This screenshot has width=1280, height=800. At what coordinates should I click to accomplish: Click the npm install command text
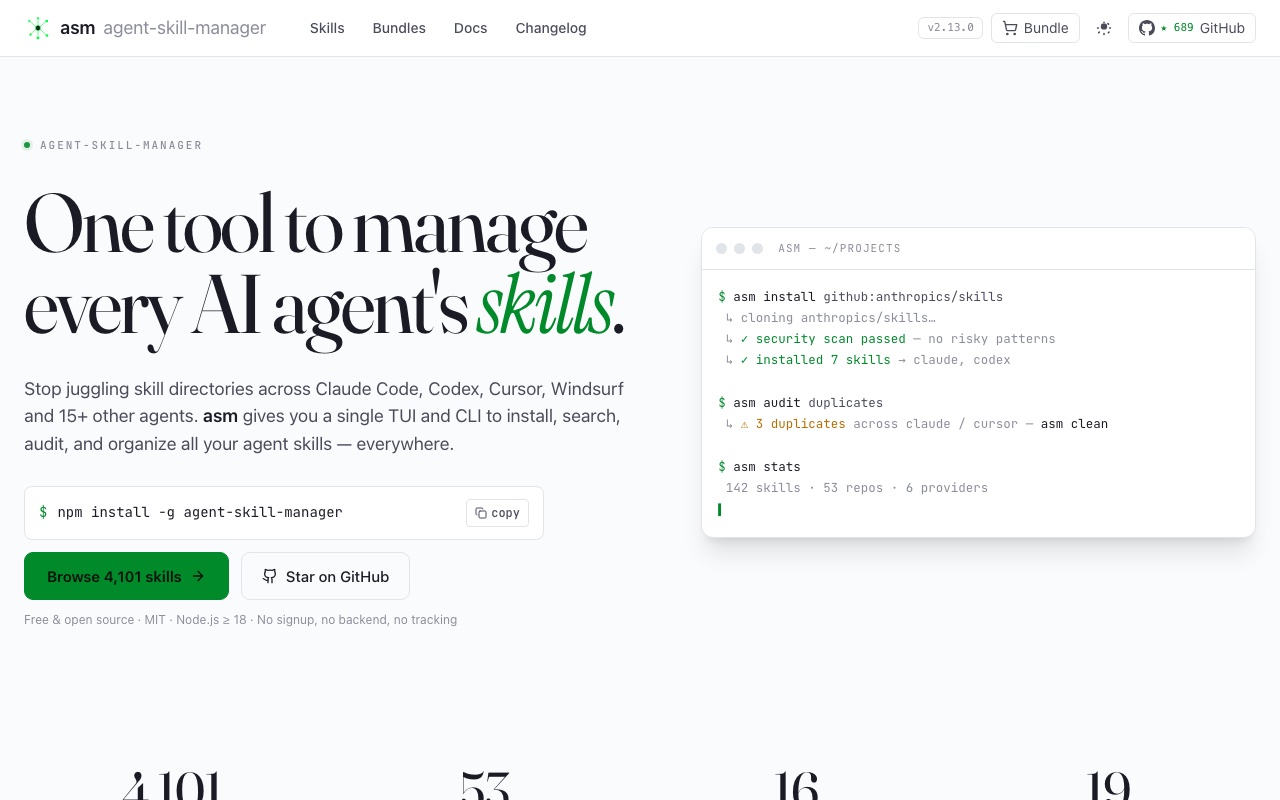[200, 512]
